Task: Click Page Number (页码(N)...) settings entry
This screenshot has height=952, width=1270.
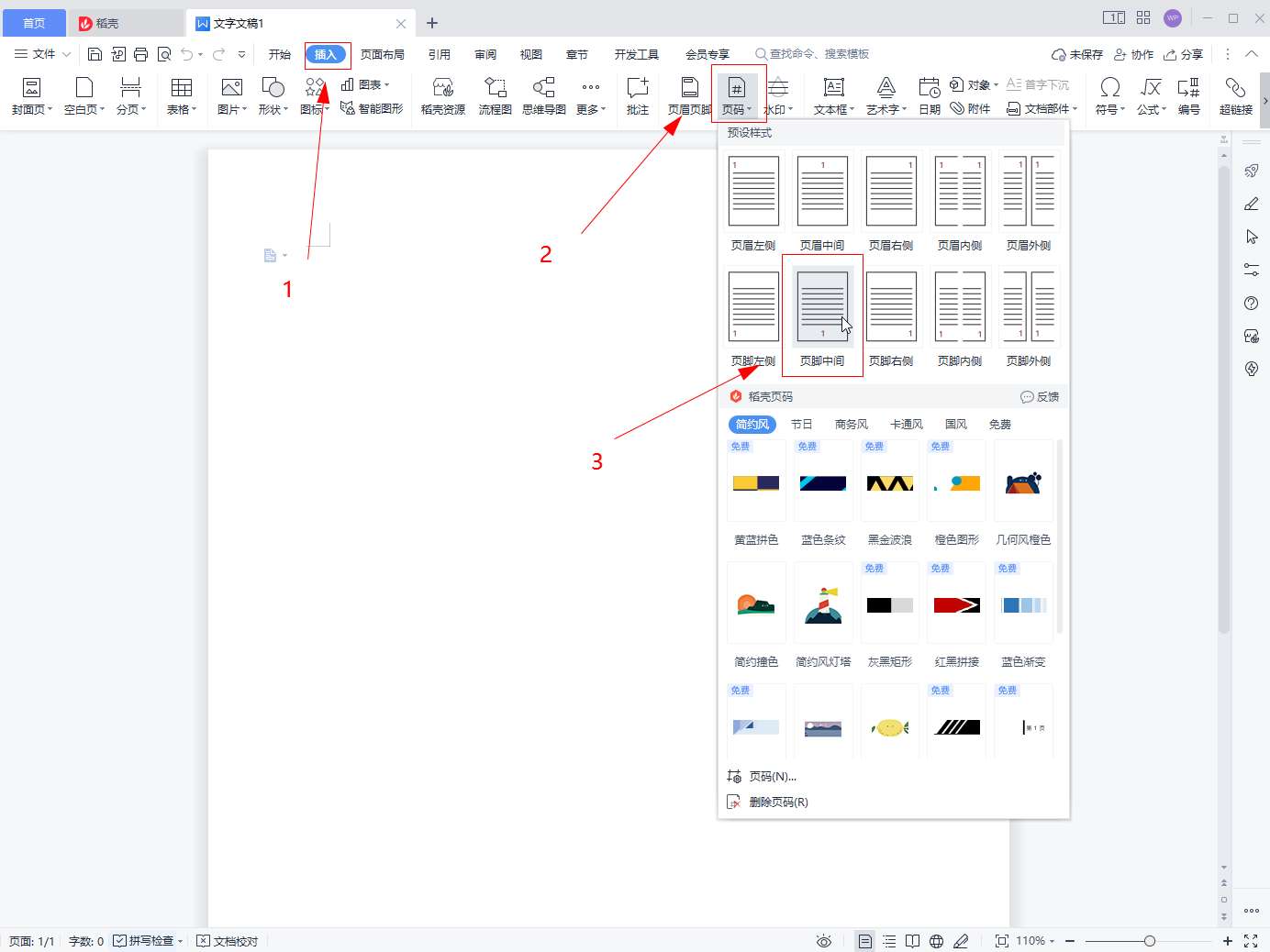Action: 762,776
